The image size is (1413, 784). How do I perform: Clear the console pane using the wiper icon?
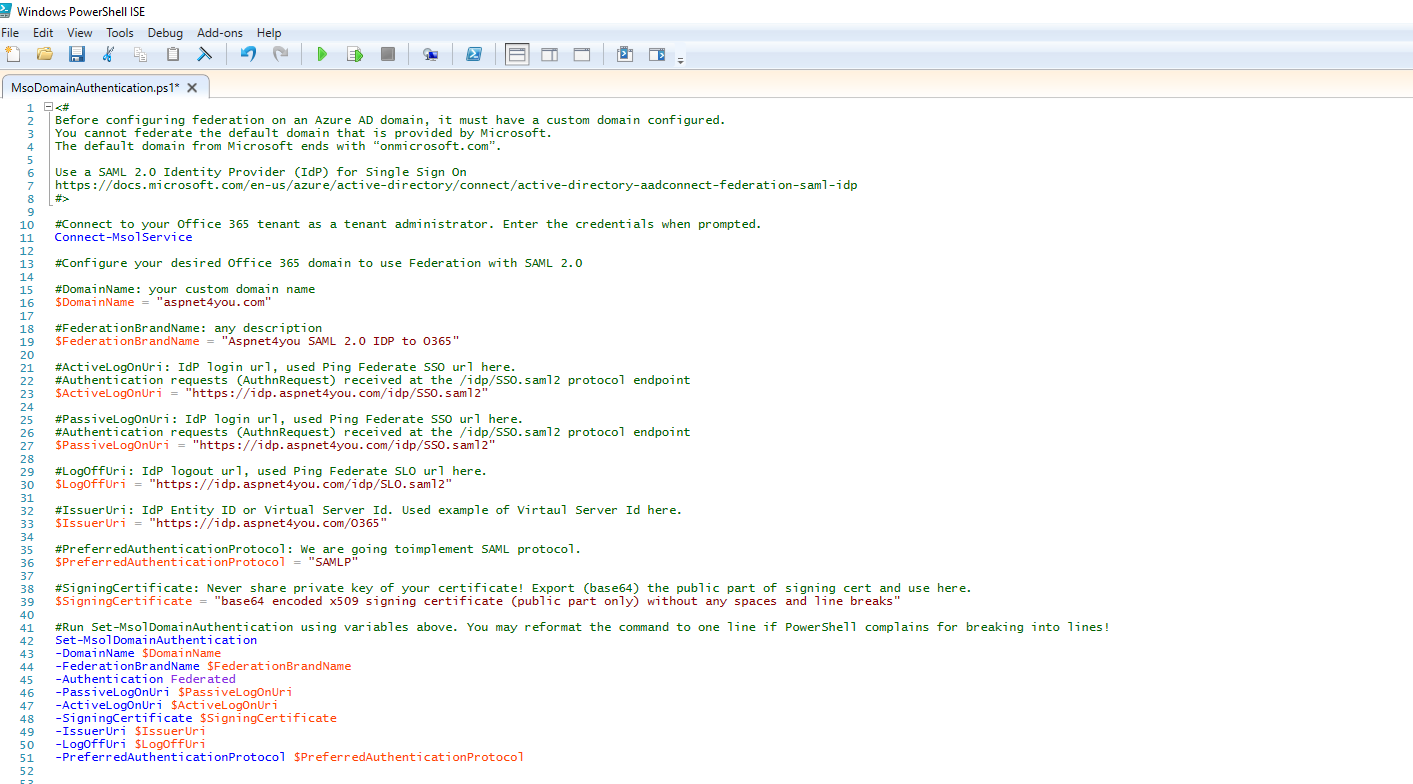click(204, 54)
